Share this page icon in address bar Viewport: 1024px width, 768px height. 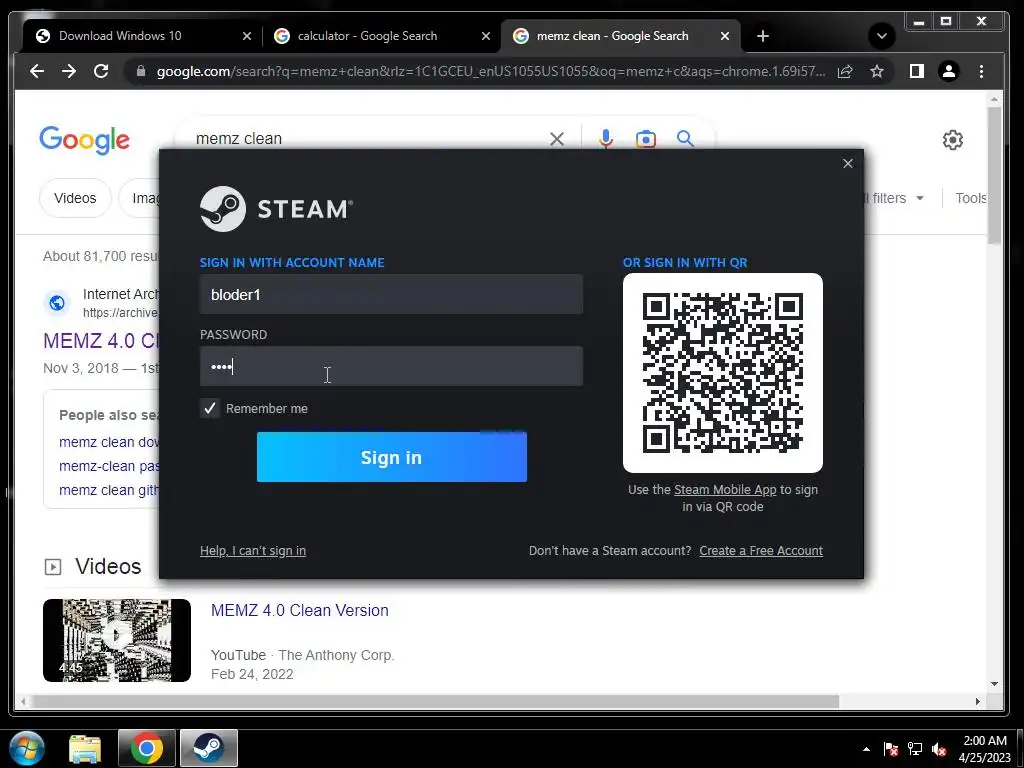(x=845, y=71)
